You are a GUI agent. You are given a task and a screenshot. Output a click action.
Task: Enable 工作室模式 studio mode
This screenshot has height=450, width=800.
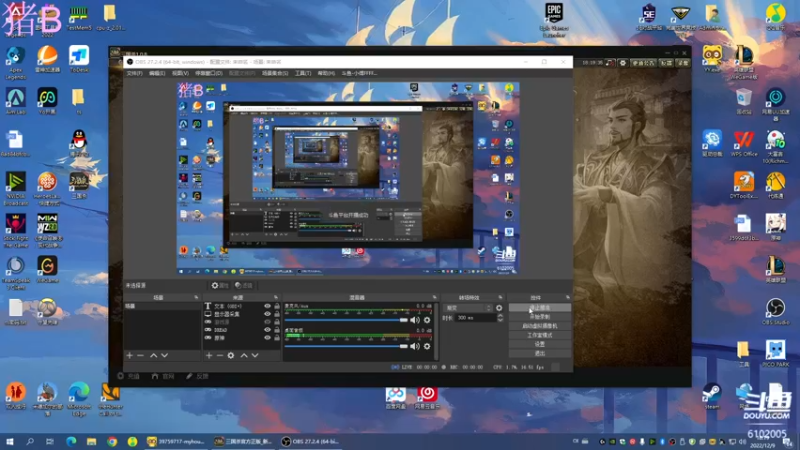point(540,335)
